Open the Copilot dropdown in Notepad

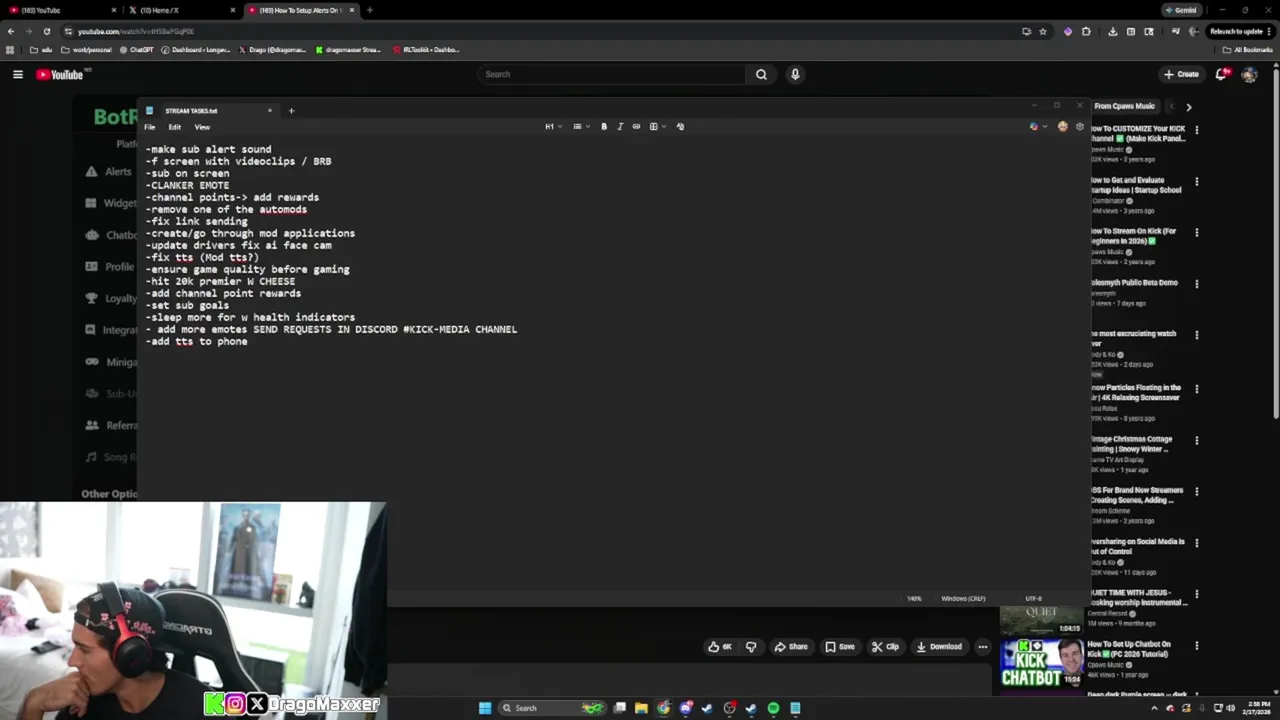[x=1039, y=126]
